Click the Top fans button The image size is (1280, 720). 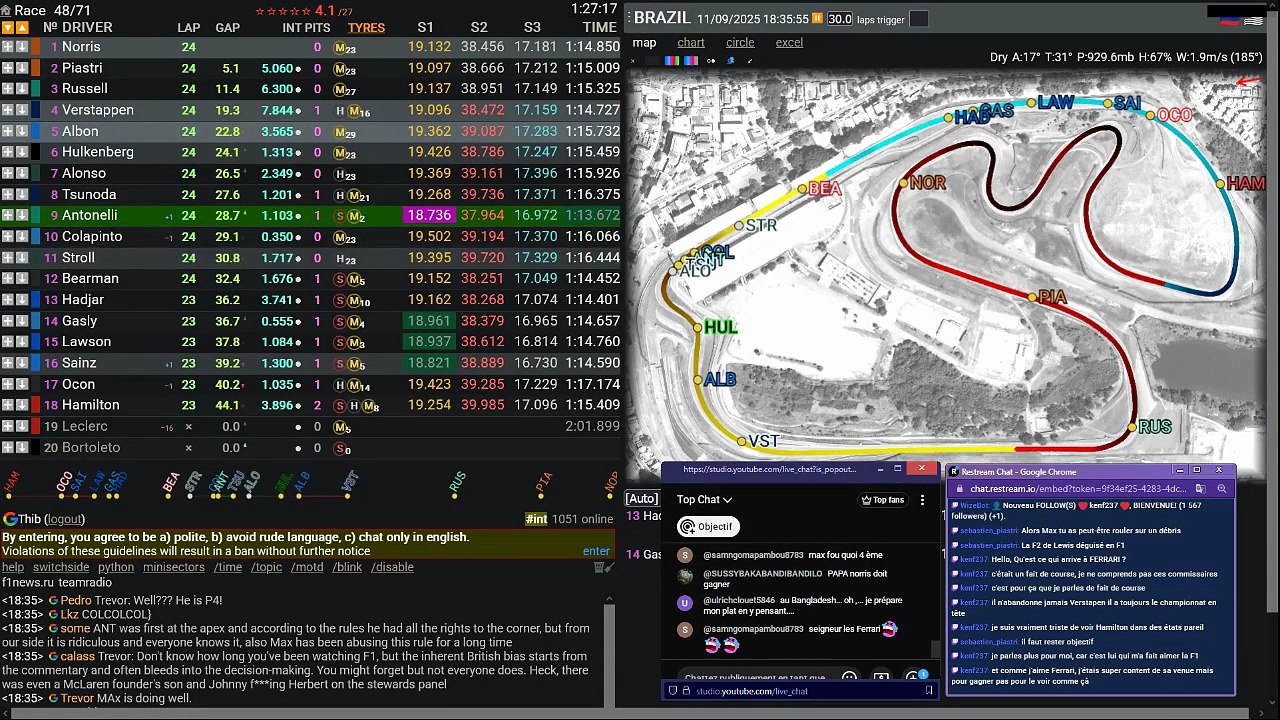coord(882,500)
